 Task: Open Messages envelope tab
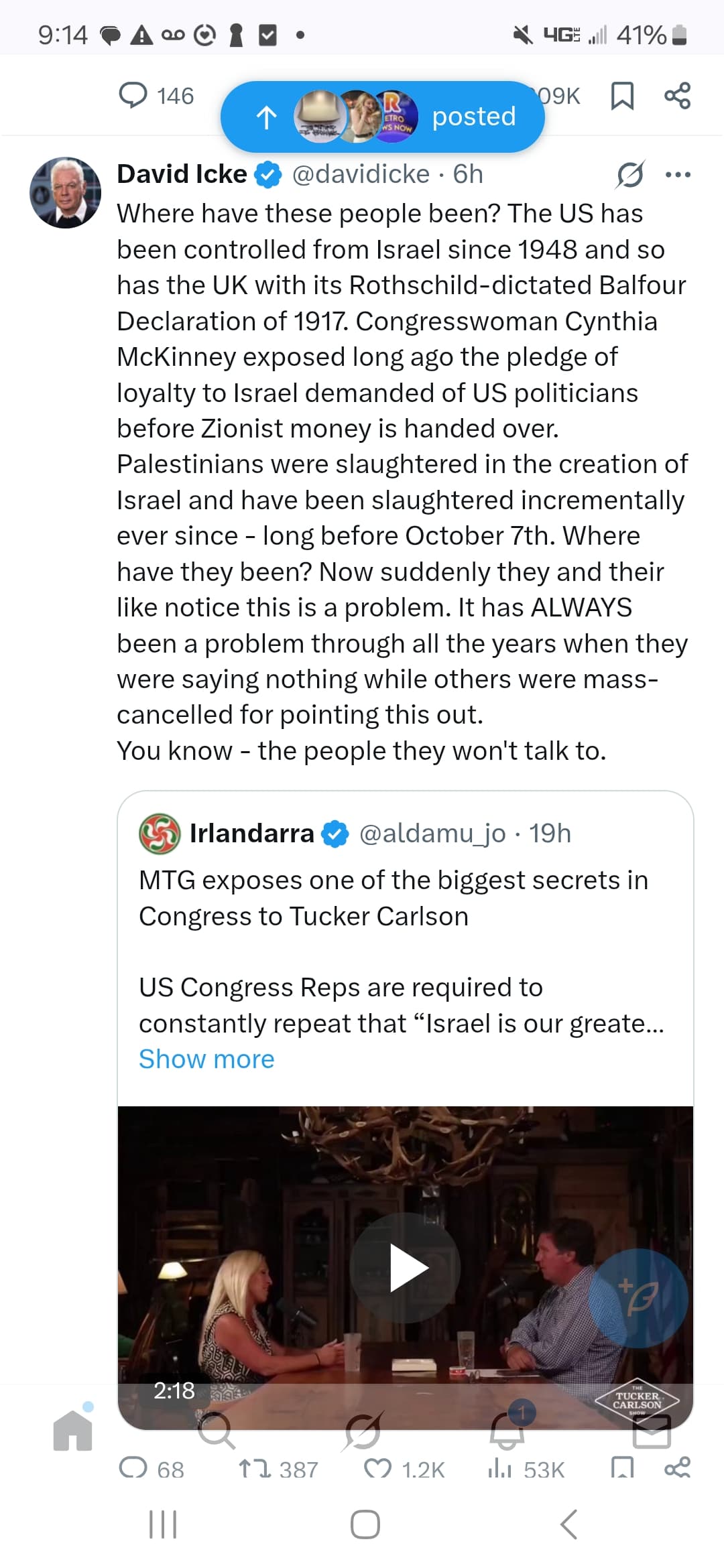[x=652, y=1431]
